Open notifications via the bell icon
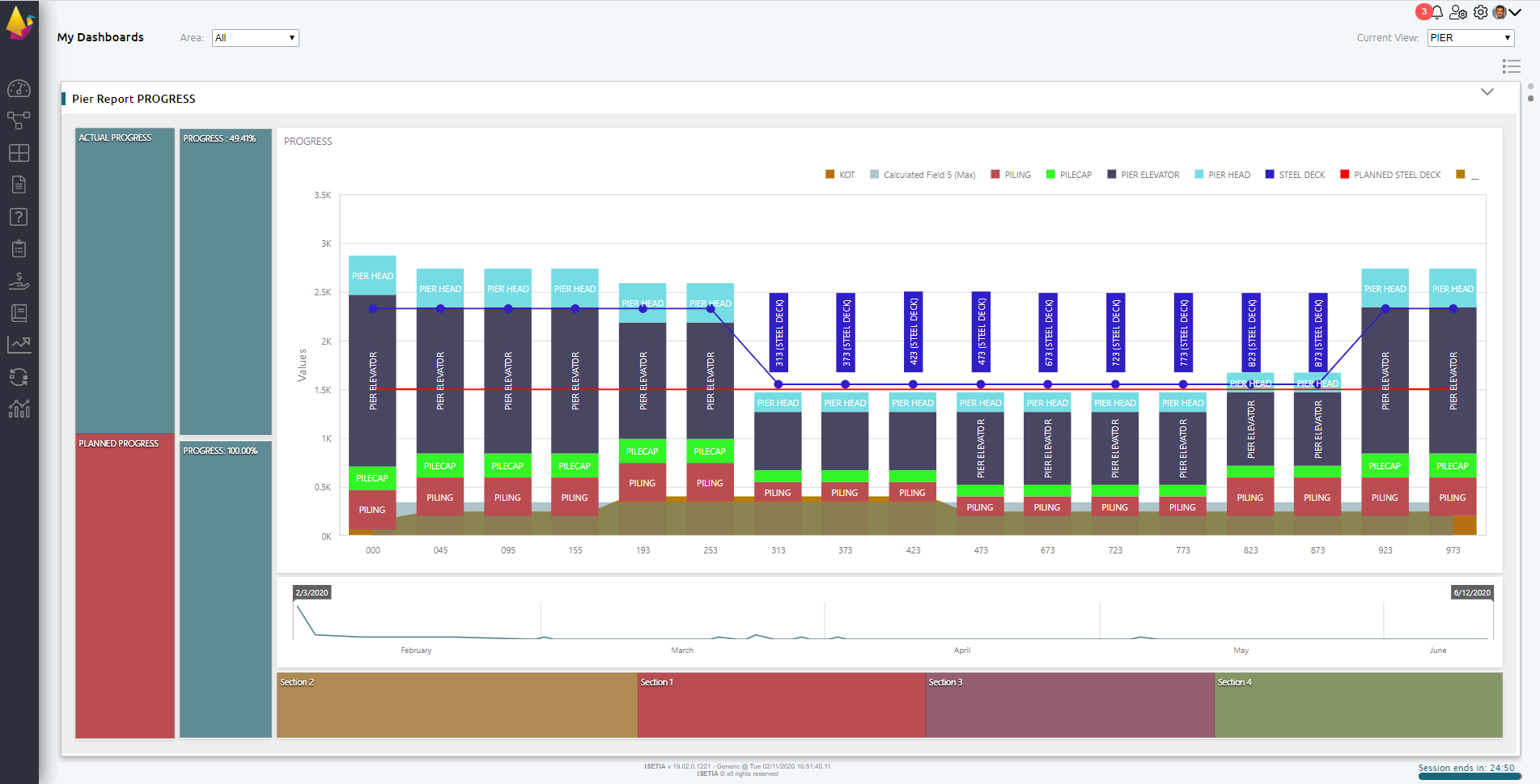This screenshot has width=1540, height=784. click(1436, 12)
